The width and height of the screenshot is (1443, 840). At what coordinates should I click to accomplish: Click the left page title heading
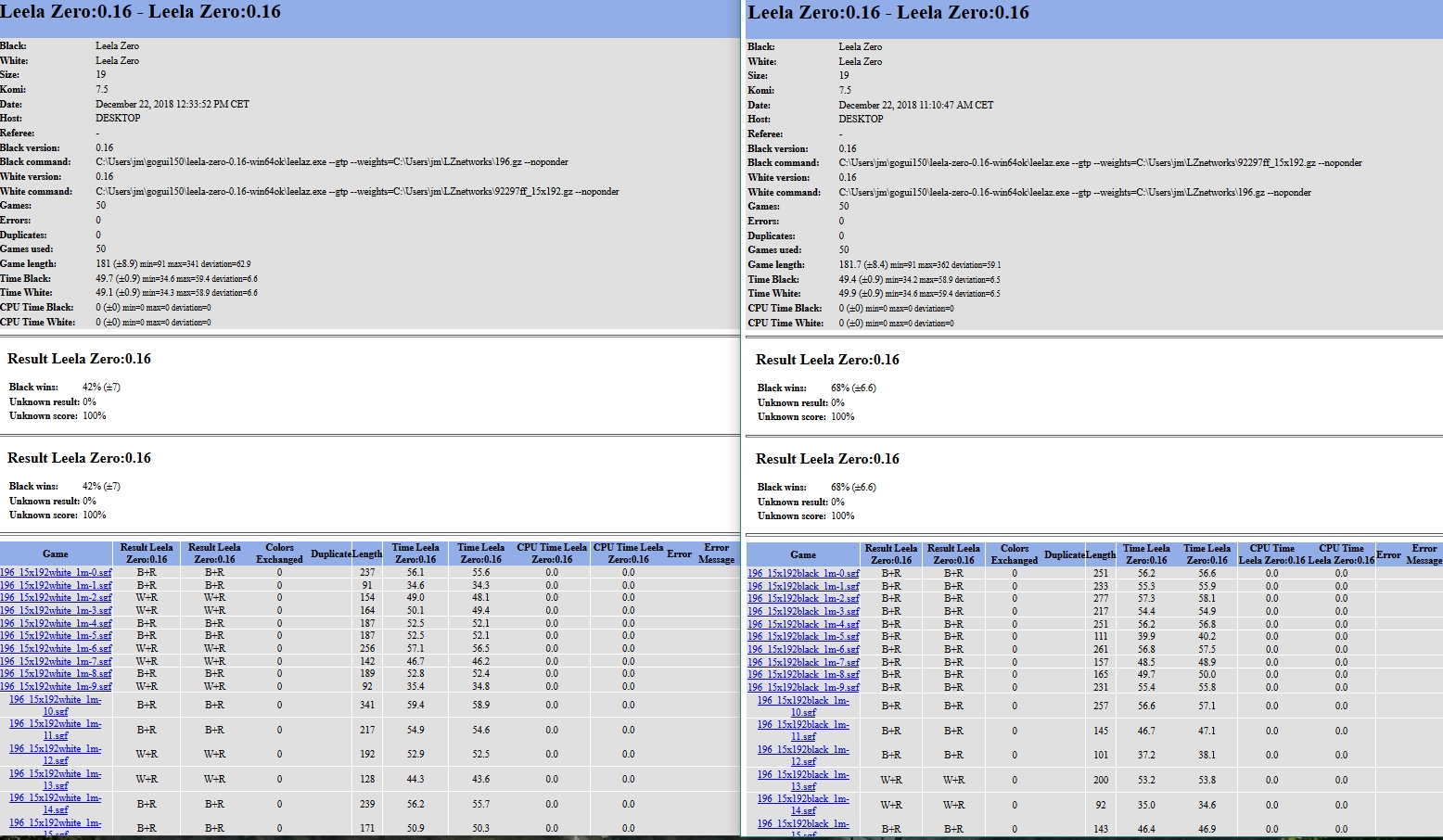[140, 12]
